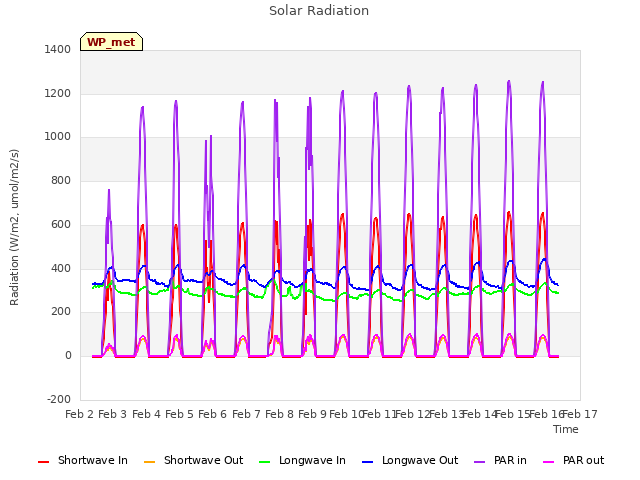The height and width of the screenshot is (480, 640).
Task: Click the 1400 y-axis tick label
Action: pos(58,49)
